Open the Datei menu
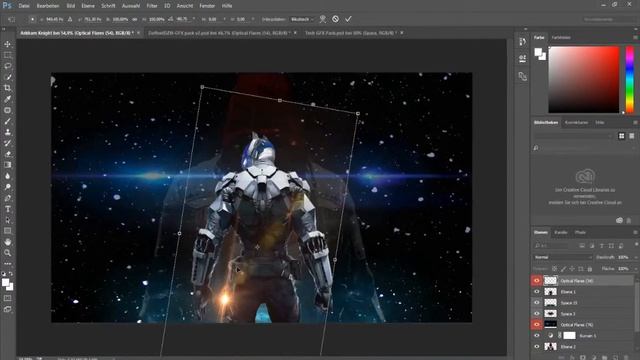The width and height of the screenshot is (640, 360). (x=24, y=6)
